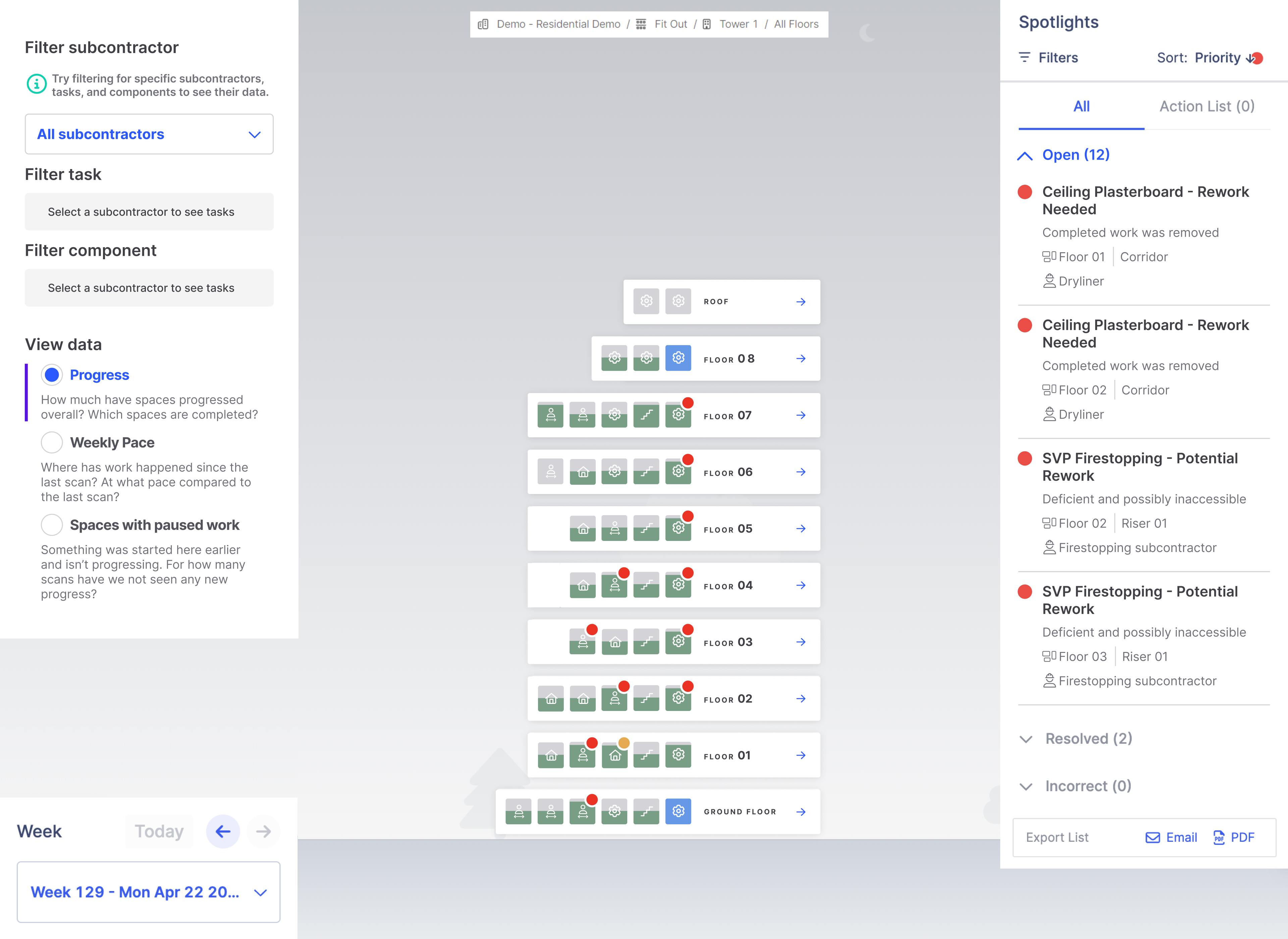The height and width of the screenshot is (939, 1288).
Task: Click the Roof row's blue arrow icon
Action: point(801,302)
